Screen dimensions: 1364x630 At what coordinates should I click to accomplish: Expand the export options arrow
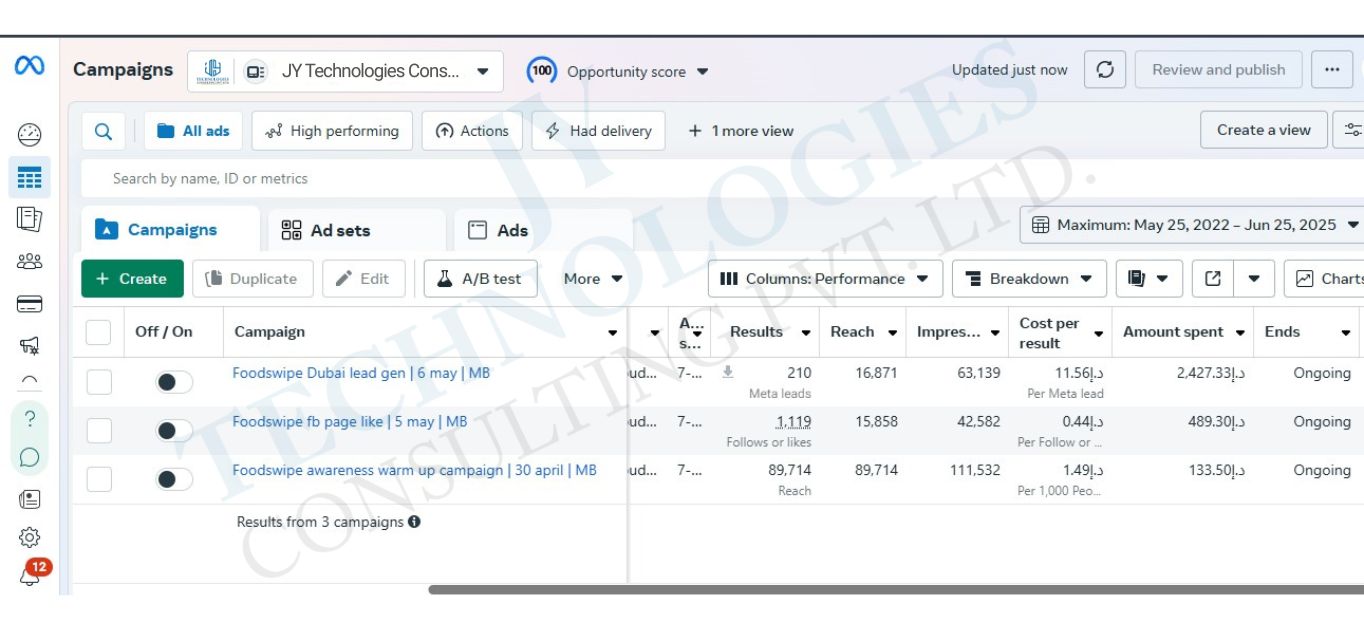1254,279
